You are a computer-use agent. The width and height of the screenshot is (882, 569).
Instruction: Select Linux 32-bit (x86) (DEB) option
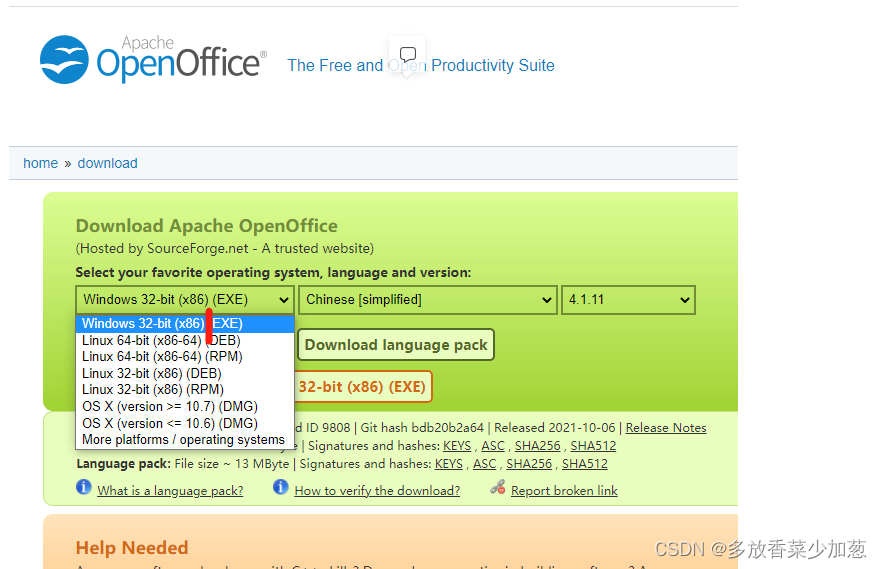click(185, 374)
